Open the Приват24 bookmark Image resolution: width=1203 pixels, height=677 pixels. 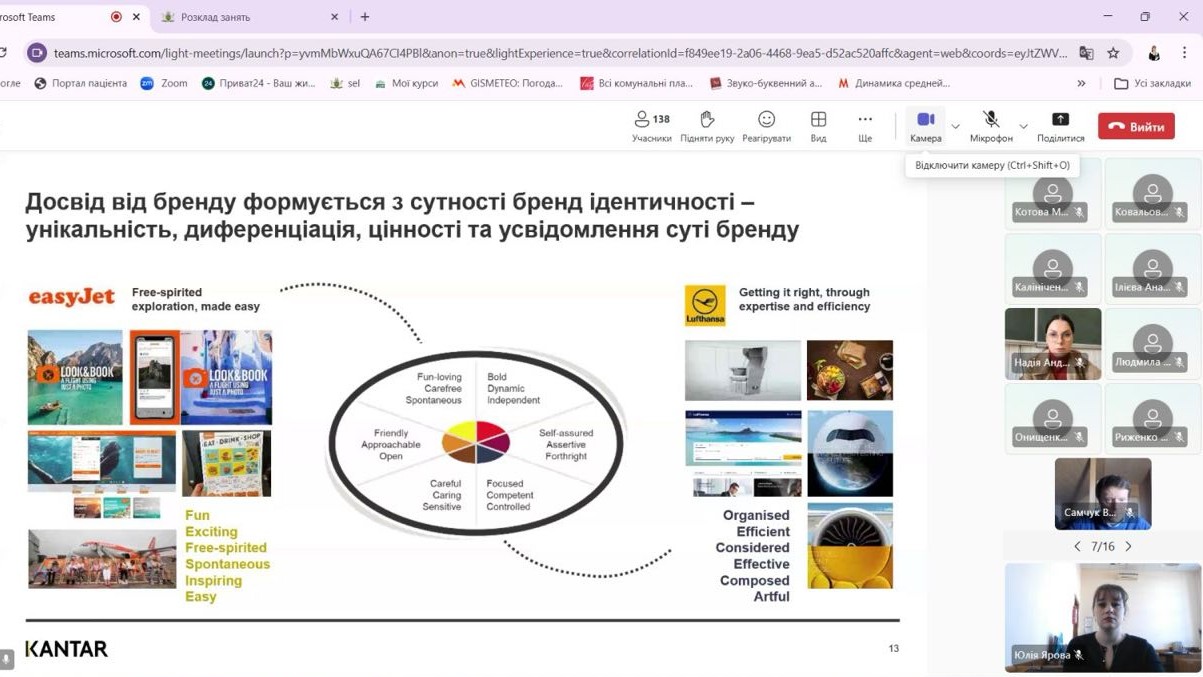point(258,83)
